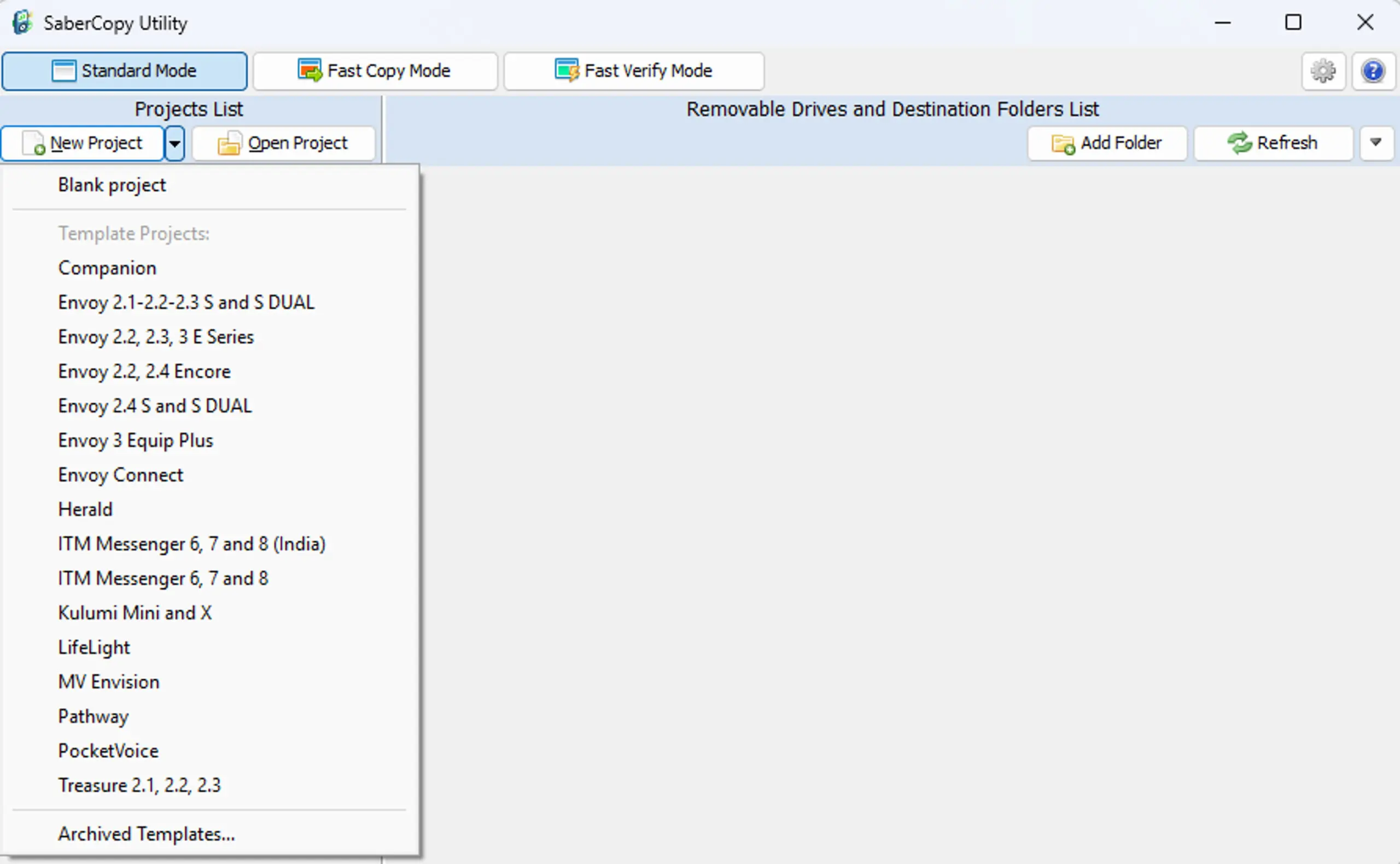Maximize the SaberCopy Utility window
The width and height of the screenshot is (1400, 864).
tap(1293, 23)
